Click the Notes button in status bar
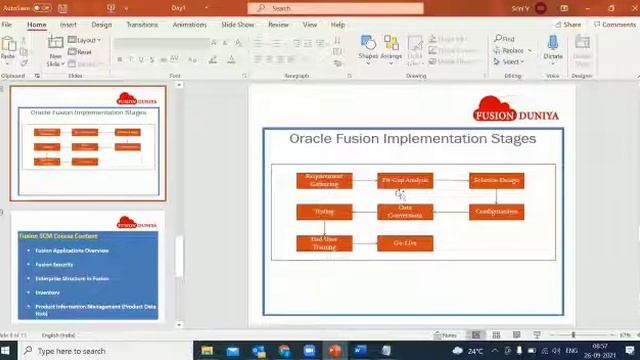The height and width of the screenshot is (360, 640). pos(445,335)
